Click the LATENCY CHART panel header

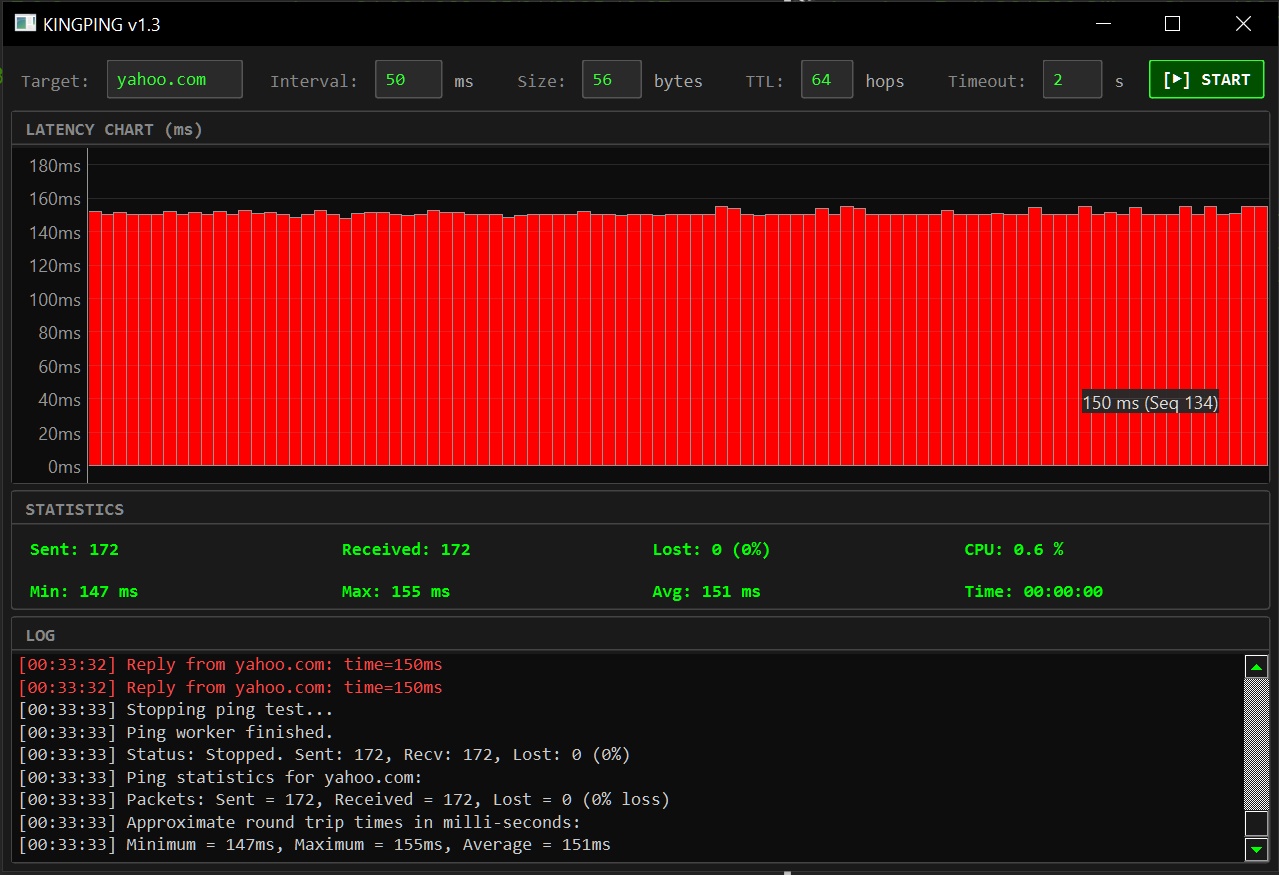coord(114,130)
